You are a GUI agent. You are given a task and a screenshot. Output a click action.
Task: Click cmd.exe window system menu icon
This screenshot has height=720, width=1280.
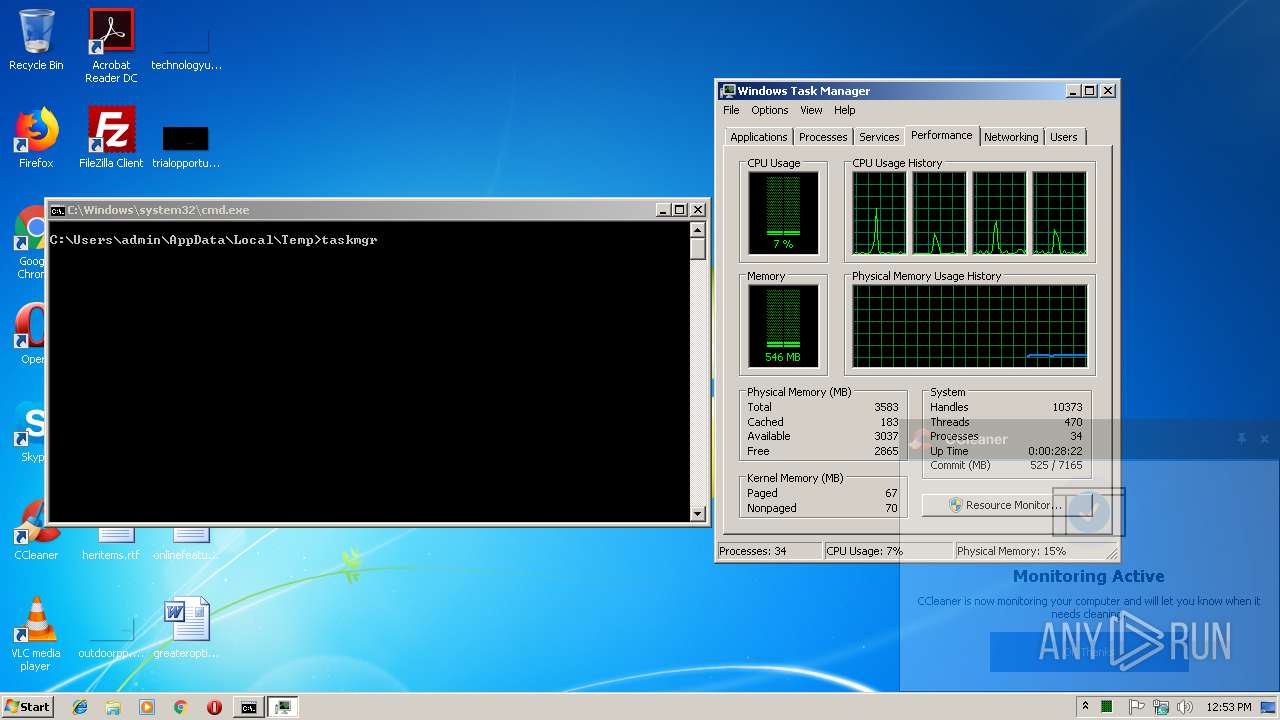58,210
